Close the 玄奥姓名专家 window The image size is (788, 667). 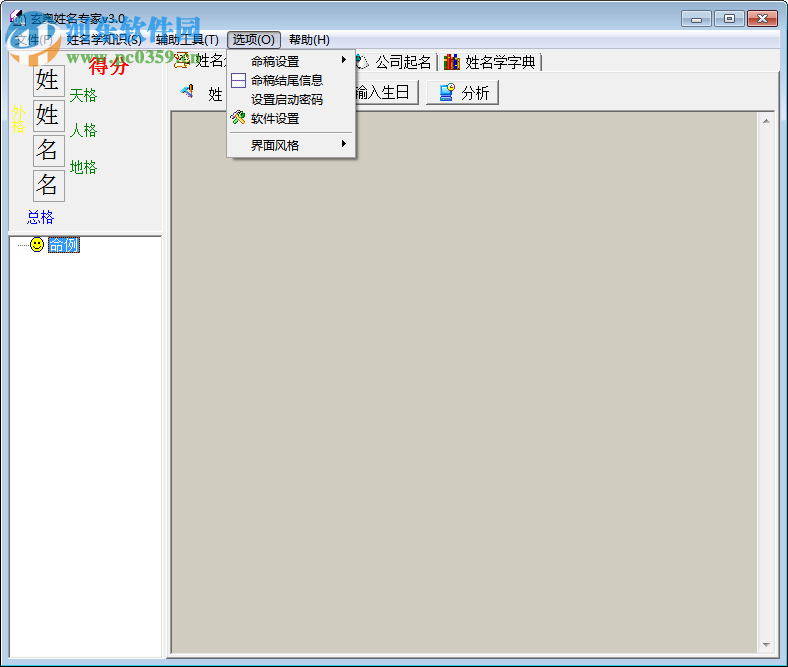click(x=762, y=19)
